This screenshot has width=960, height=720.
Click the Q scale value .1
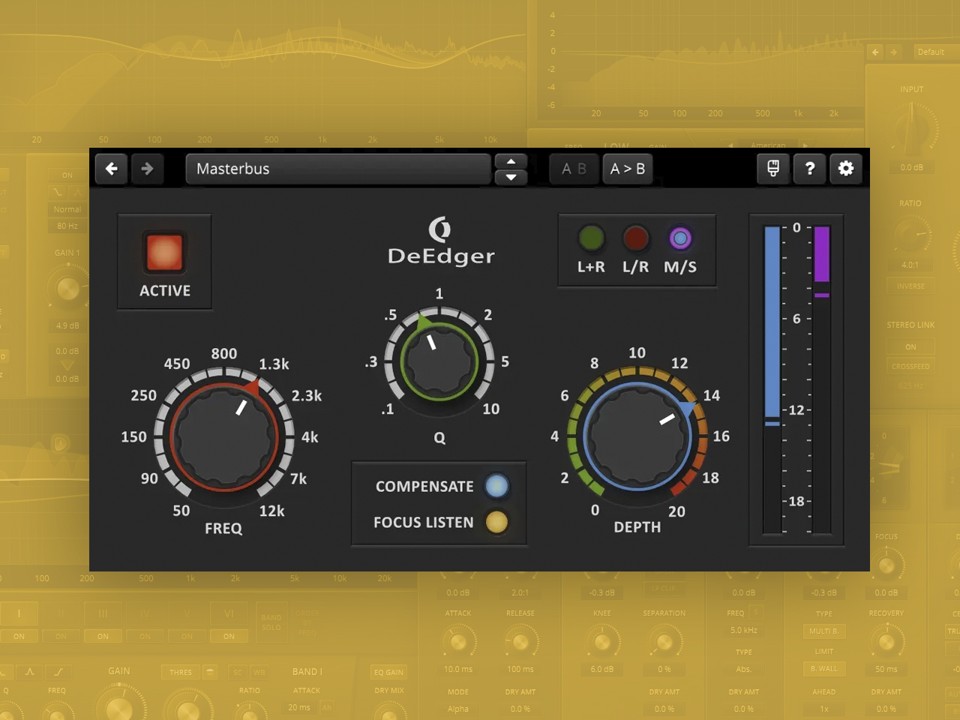tap(388, 409)
